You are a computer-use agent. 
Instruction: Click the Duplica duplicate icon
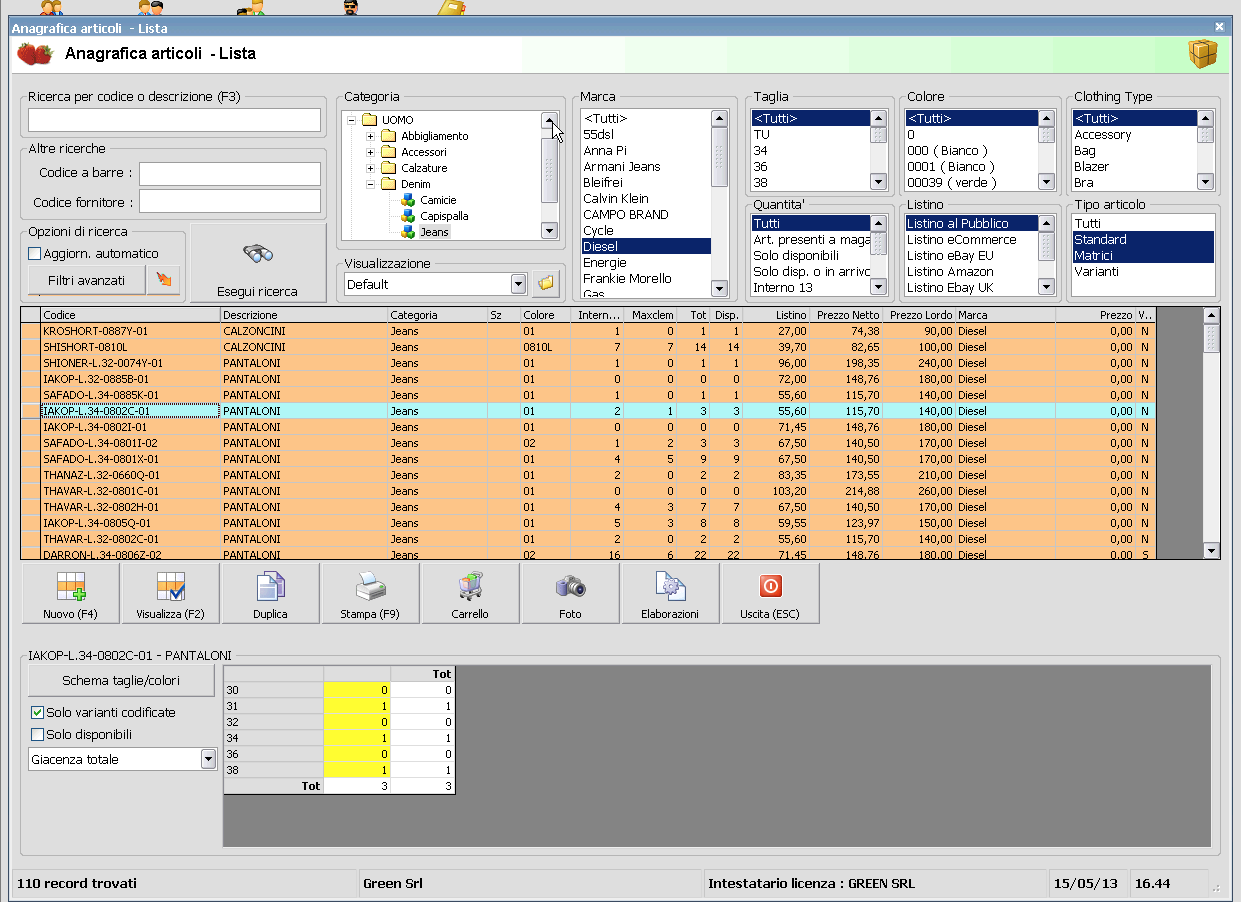click(270, 592)
